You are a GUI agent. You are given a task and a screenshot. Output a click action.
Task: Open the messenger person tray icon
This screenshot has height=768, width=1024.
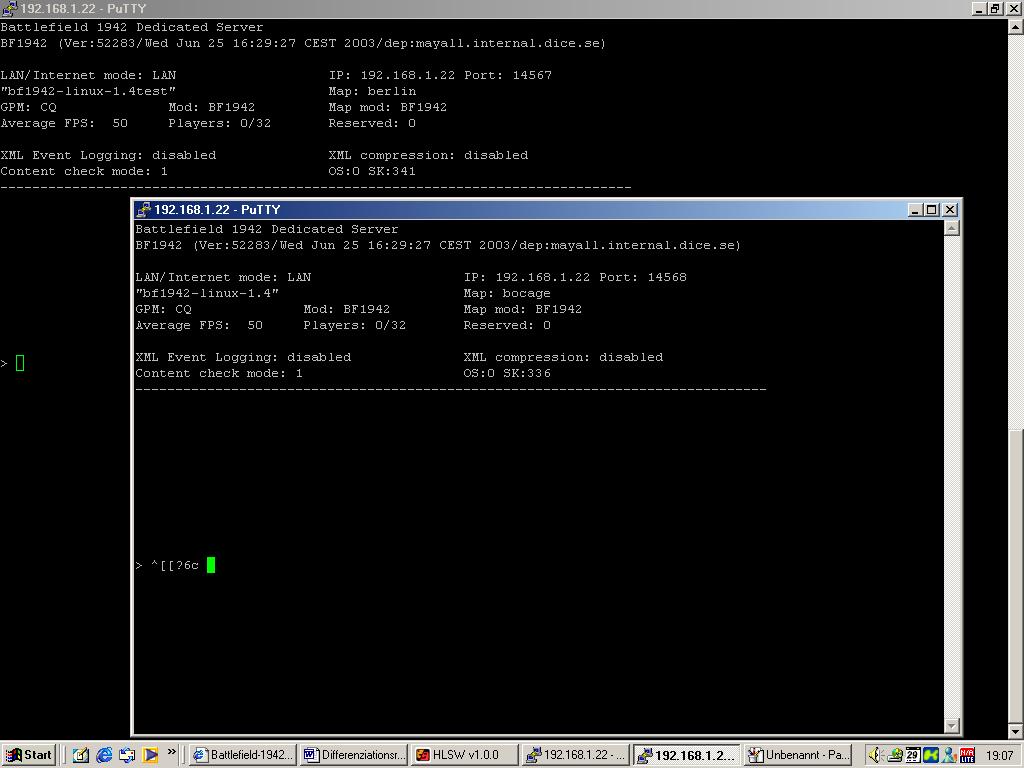pos(949,756)
